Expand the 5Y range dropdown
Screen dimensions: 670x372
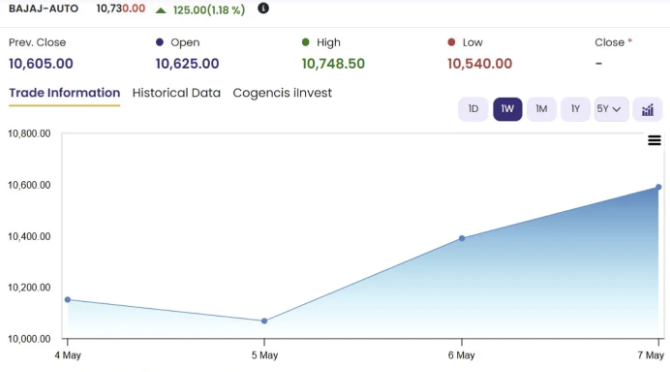(611, 109)
